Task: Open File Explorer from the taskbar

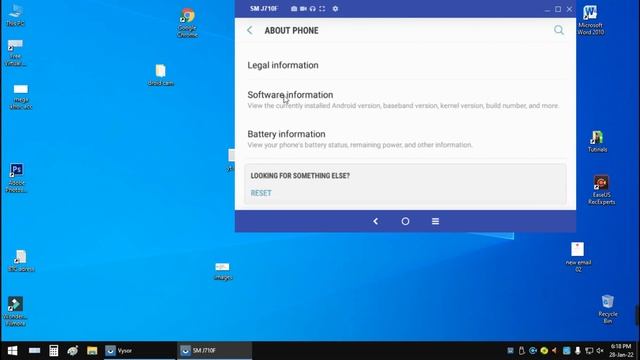Action: [92, 351]
